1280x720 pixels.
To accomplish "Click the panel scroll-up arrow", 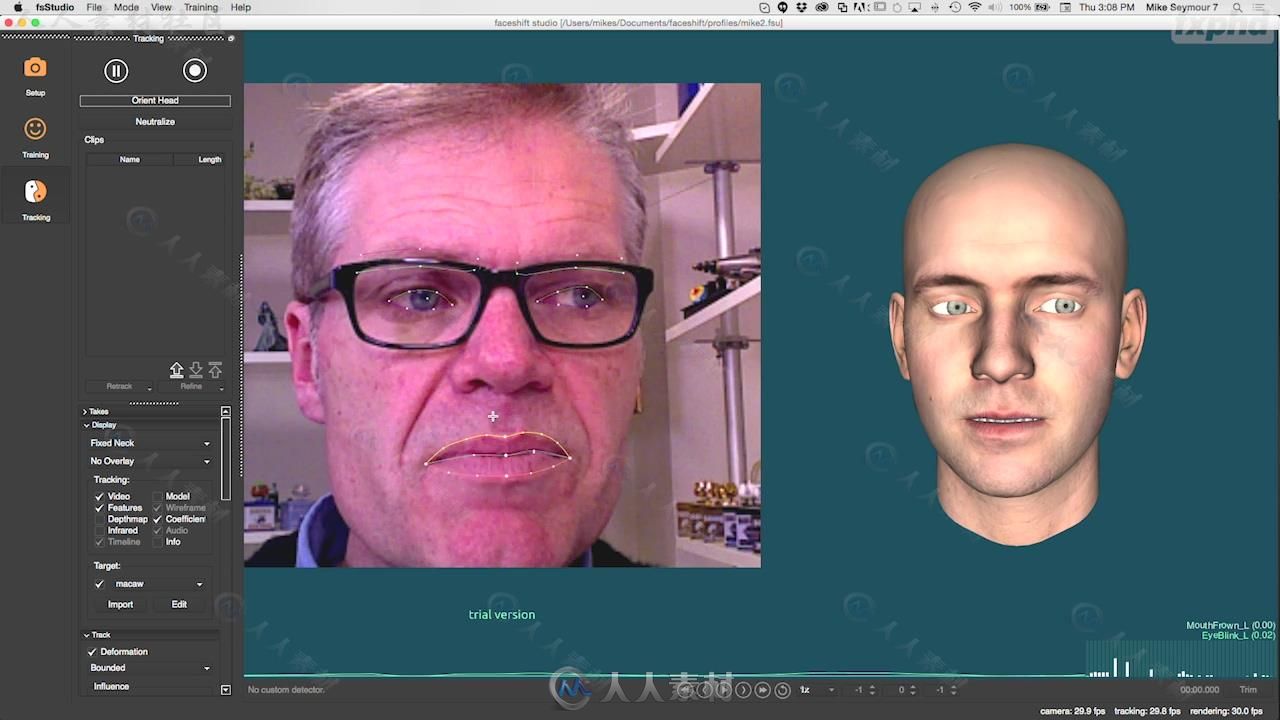I will click(226, 411).
